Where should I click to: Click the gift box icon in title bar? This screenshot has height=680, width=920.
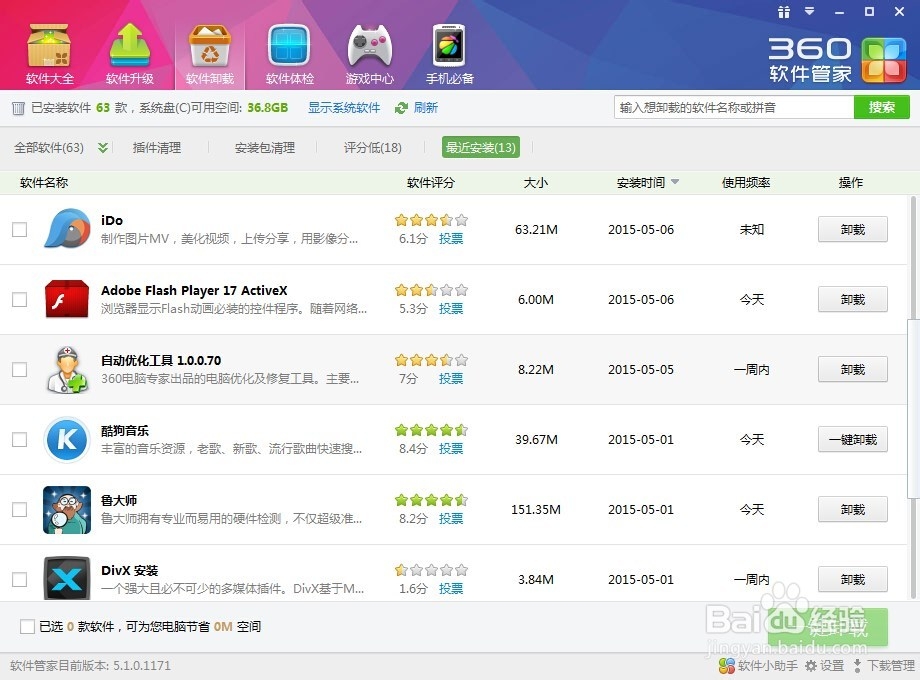click(x=784, y=12)
